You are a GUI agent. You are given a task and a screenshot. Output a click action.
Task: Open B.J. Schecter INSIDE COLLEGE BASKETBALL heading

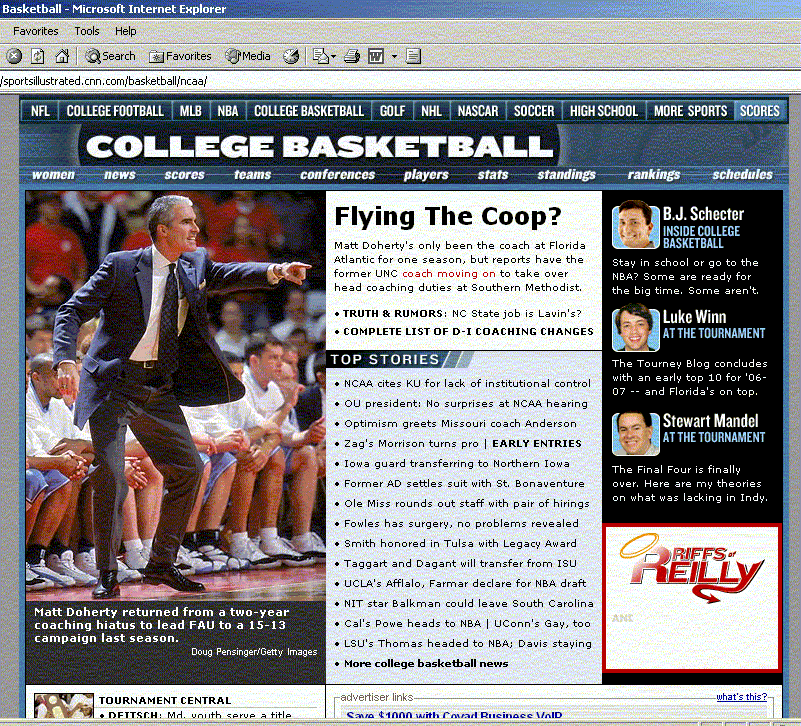tap(703, 227)
